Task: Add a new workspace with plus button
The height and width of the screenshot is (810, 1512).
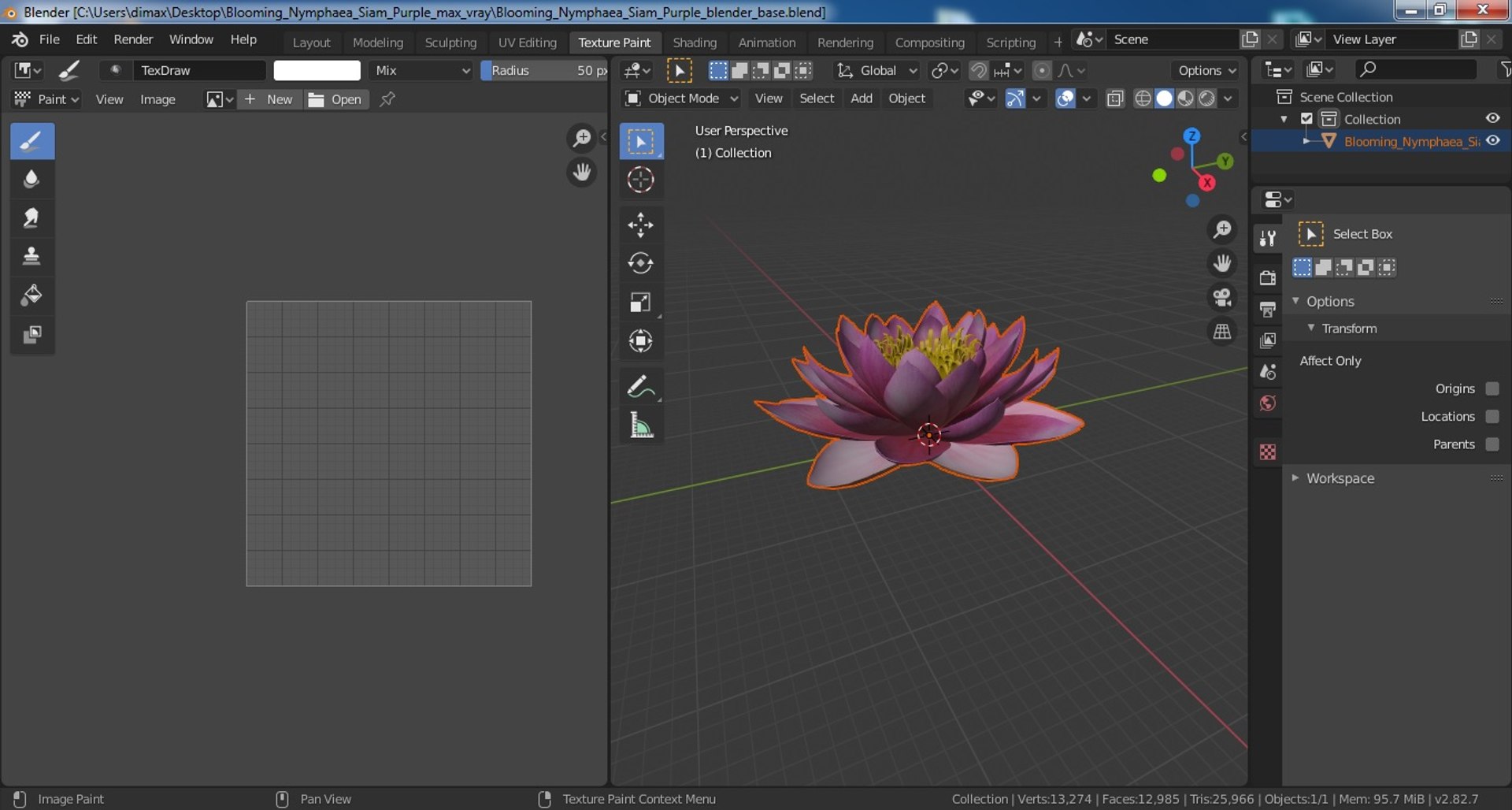Action: pyautogui.click(x=1058, y=42)
